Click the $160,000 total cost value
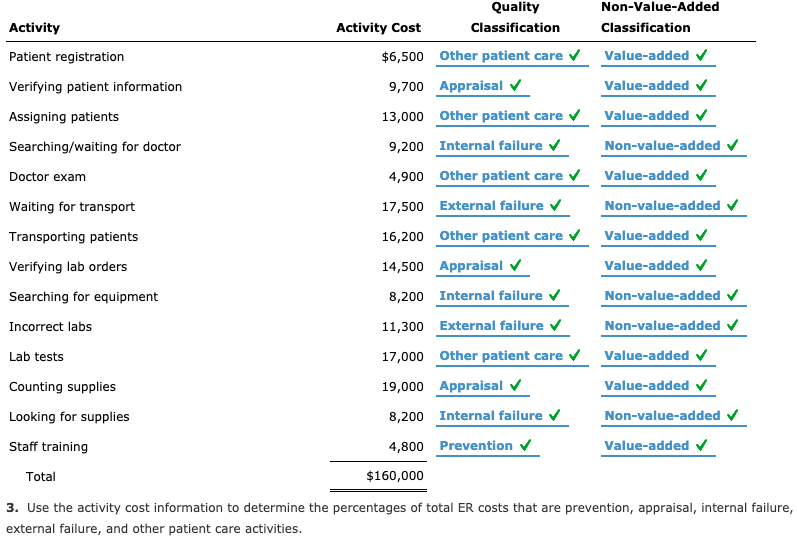Viewport: 797px width, 537px height. (x=395, y=475)
